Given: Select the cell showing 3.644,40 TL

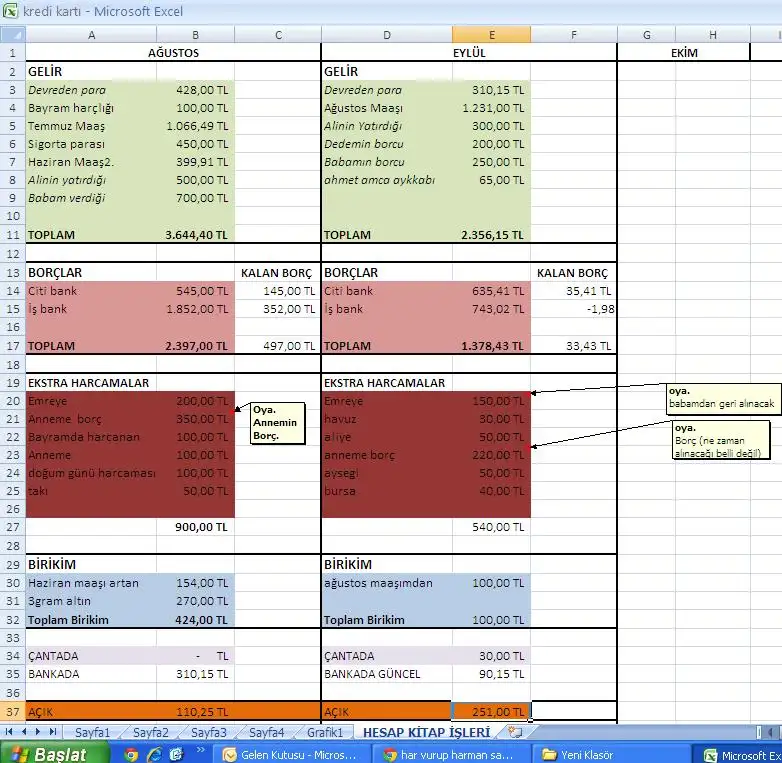Looking at the screenshot, I should click(x=196, y=235).
